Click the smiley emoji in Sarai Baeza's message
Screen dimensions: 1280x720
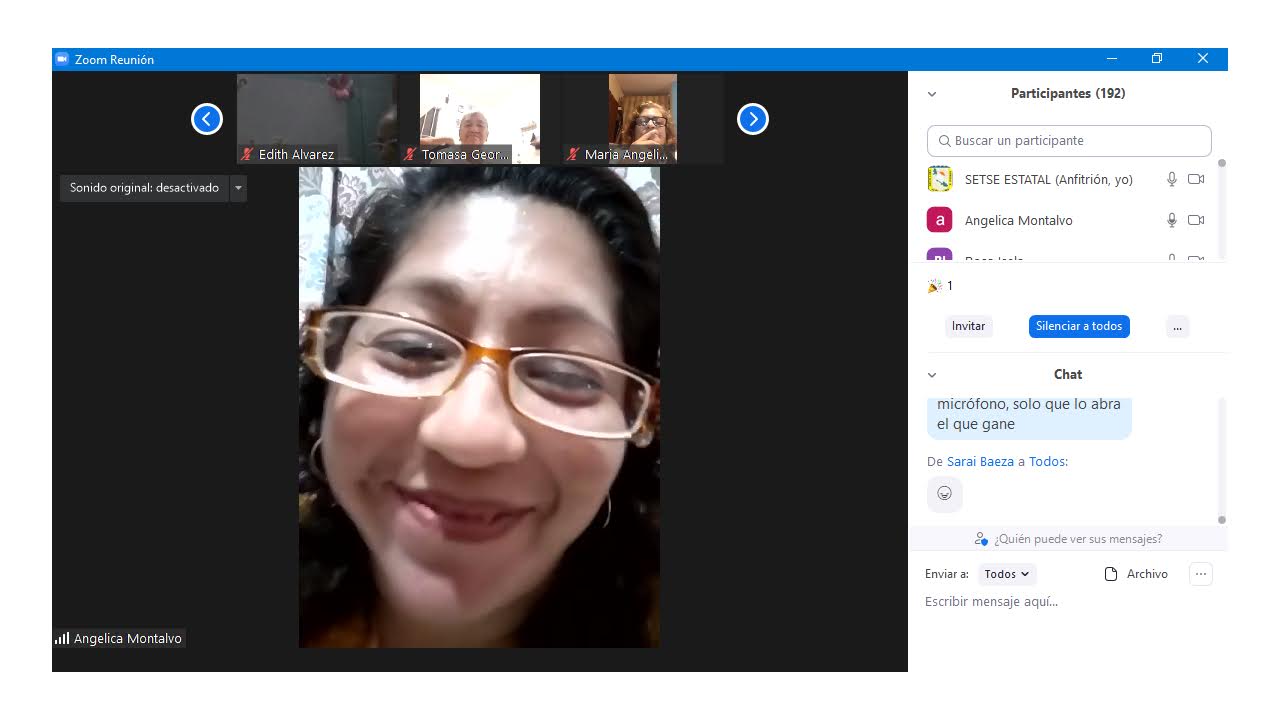point(945,493)
